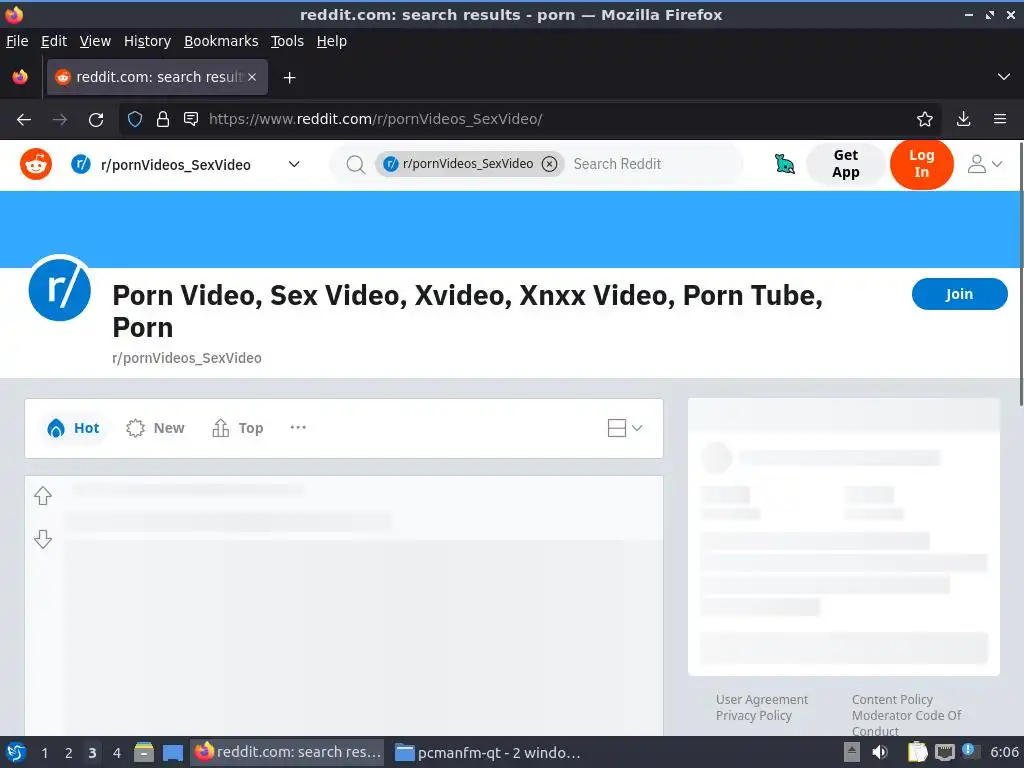Viewport: 1024px width, 768px height.
Task: Open the Tools menu
Action: pos(287,41)
